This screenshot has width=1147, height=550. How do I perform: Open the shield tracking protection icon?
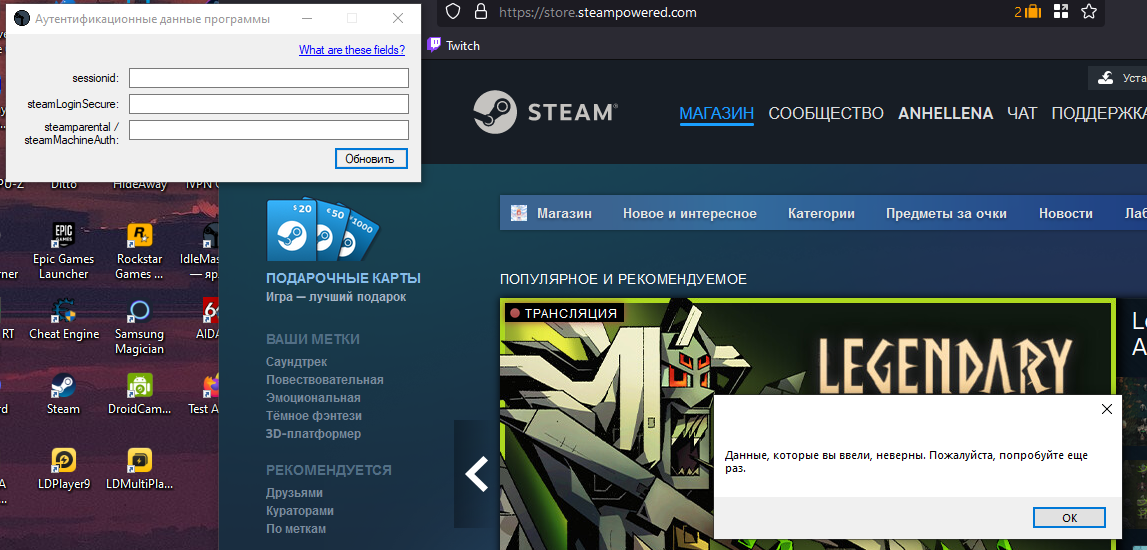pos(454,12)
